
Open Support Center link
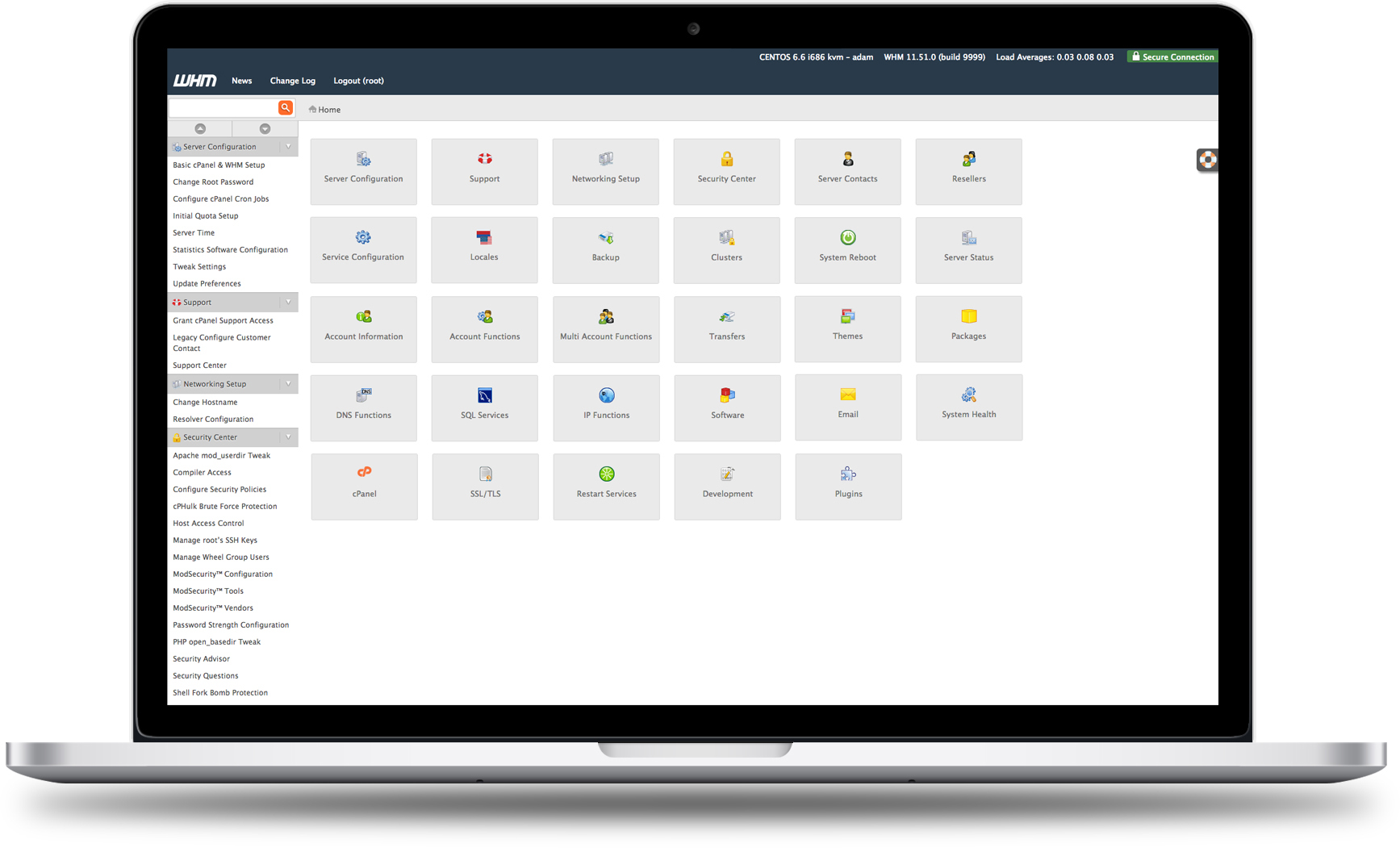[x=199, y=365]
